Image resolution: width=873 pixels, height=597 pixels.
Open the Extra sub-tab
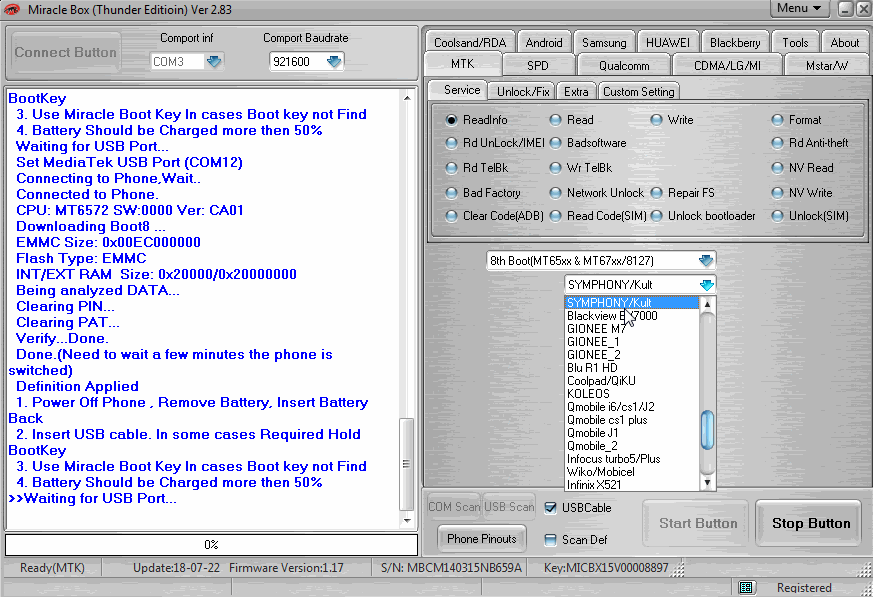(x=576, y=91)
